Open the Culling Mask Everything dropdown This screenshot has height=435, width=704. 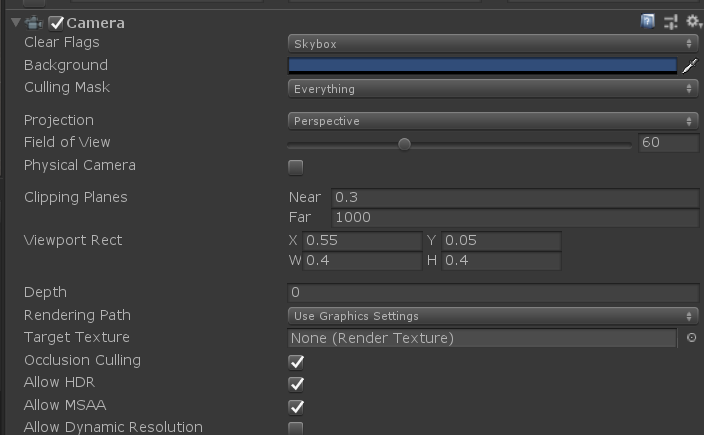click(493, 88)
